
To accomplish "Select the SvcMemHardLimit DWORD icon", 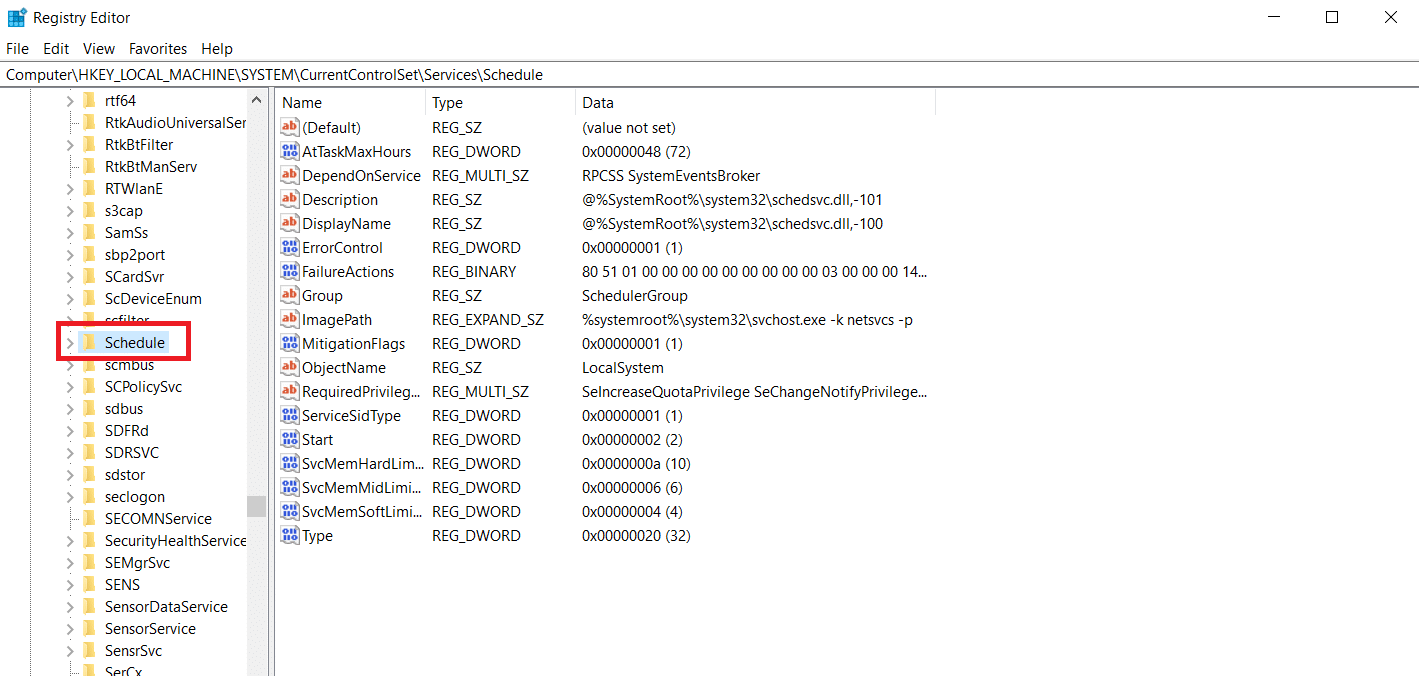I will (x=290, y=464).
